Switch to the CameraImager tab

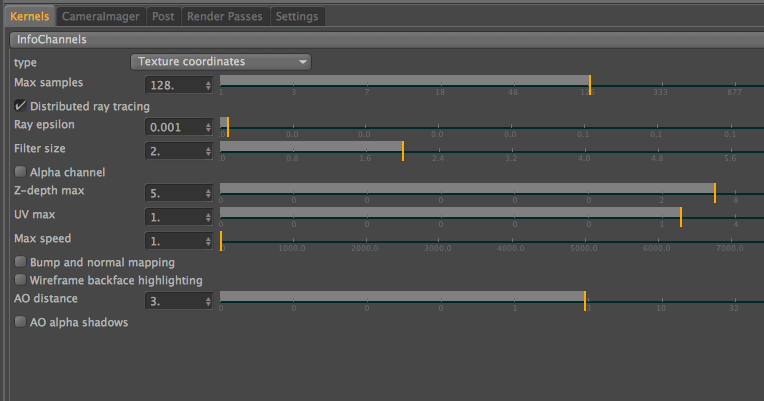pyautogui.click(x=101, y=16)
